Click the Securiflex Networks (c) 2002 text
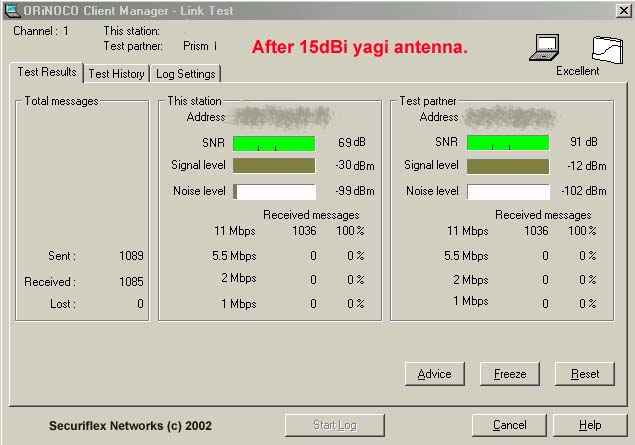This screenshot has width=635, height=445. tap(130, 426)
